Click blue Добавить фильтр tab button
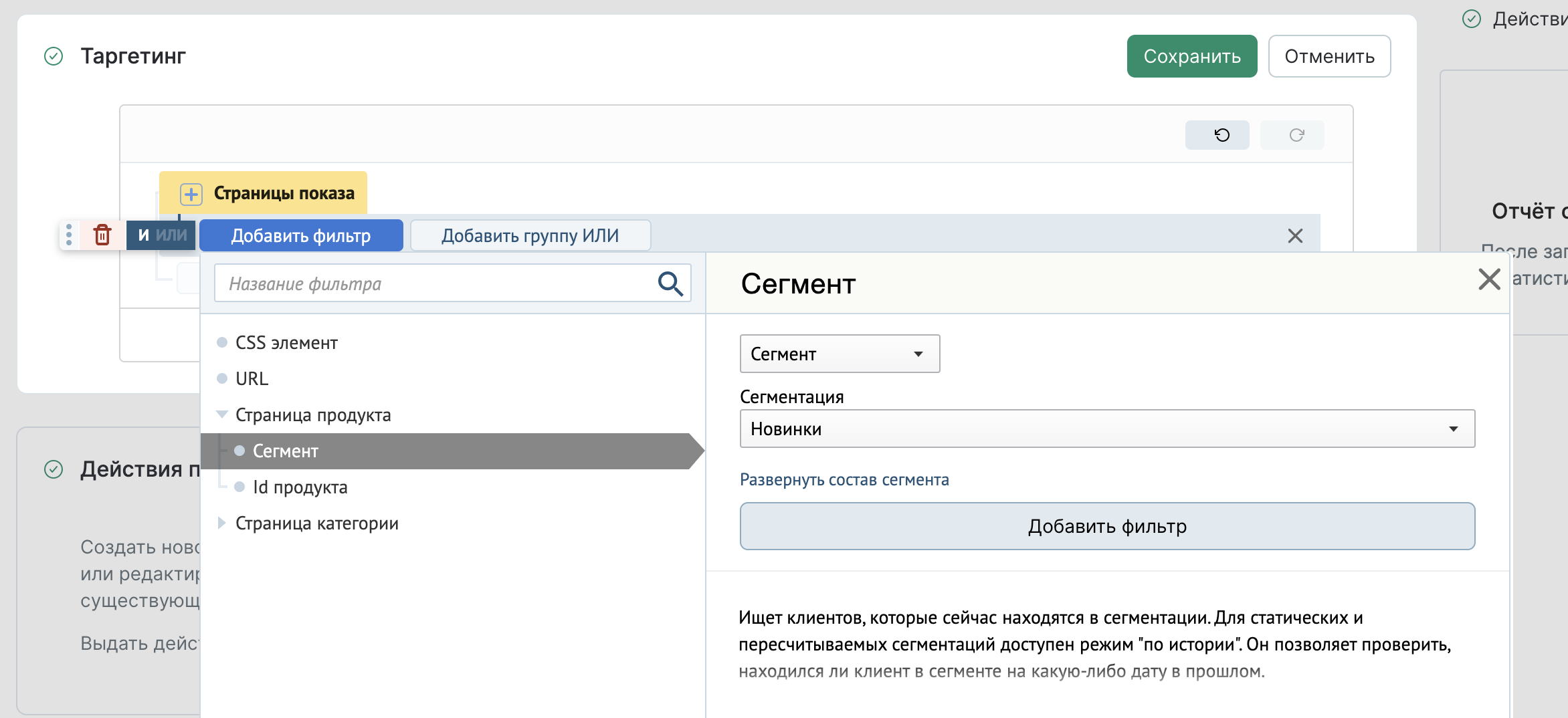 coord(301,235)
